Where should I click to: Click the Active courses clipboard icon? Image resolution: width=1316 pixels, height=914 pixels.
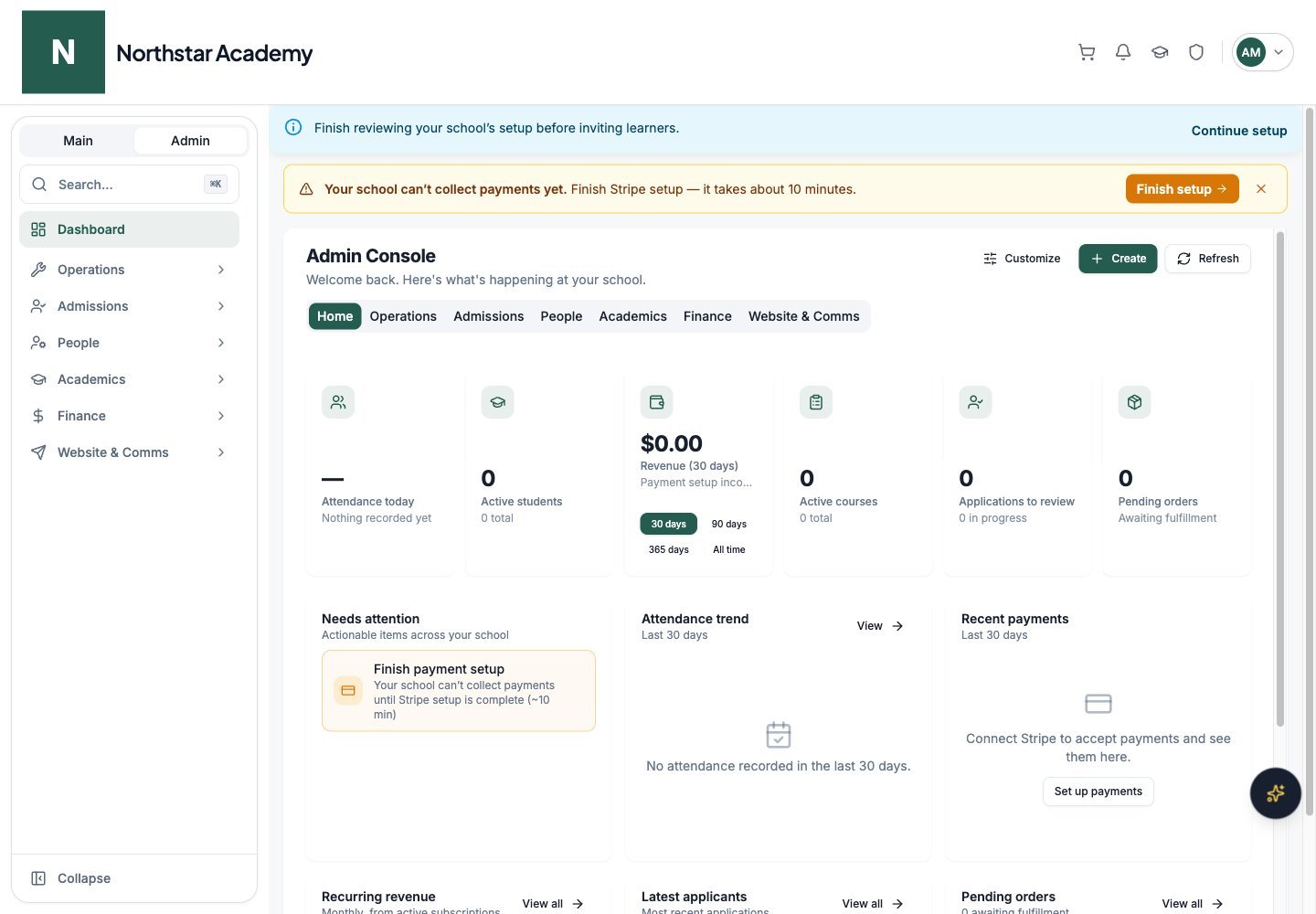click(816, 402)
